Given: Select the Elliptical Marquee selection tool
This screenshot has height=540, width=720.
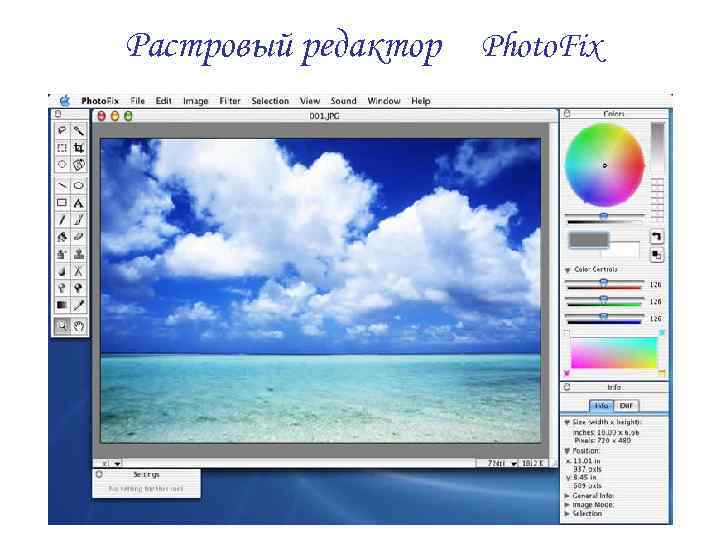Looking at the screenshot, I should 62,164.
